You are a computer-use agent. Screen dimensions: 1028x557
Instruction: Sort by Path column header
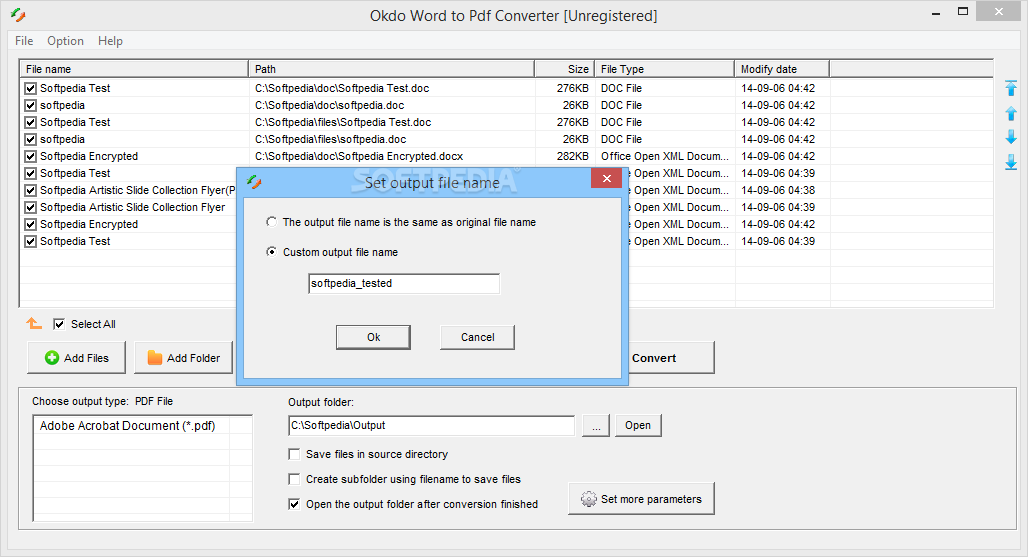pos(391,69)
